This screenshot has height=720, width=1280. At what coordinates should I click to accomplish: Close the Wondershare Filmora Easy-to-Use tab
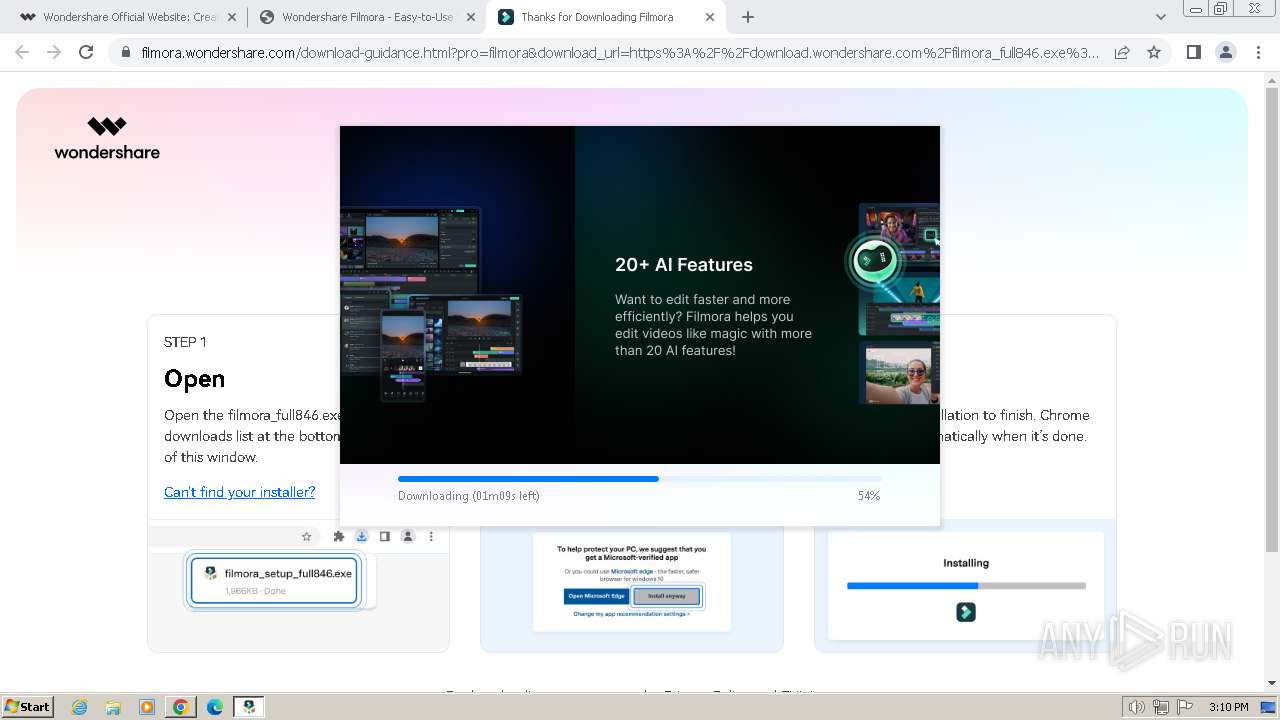click(x=471, y=17)
